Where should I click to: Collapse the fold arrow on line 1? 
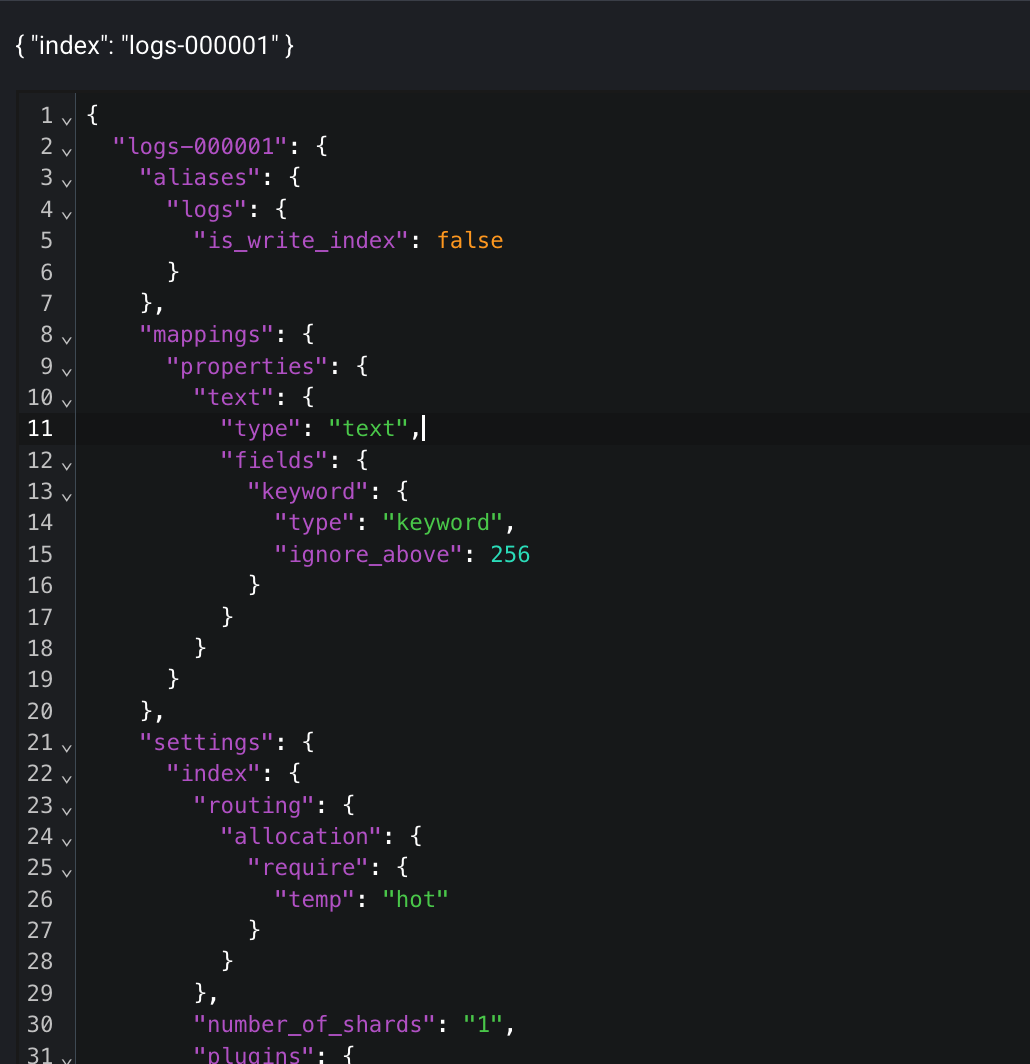tap(66, 120)
